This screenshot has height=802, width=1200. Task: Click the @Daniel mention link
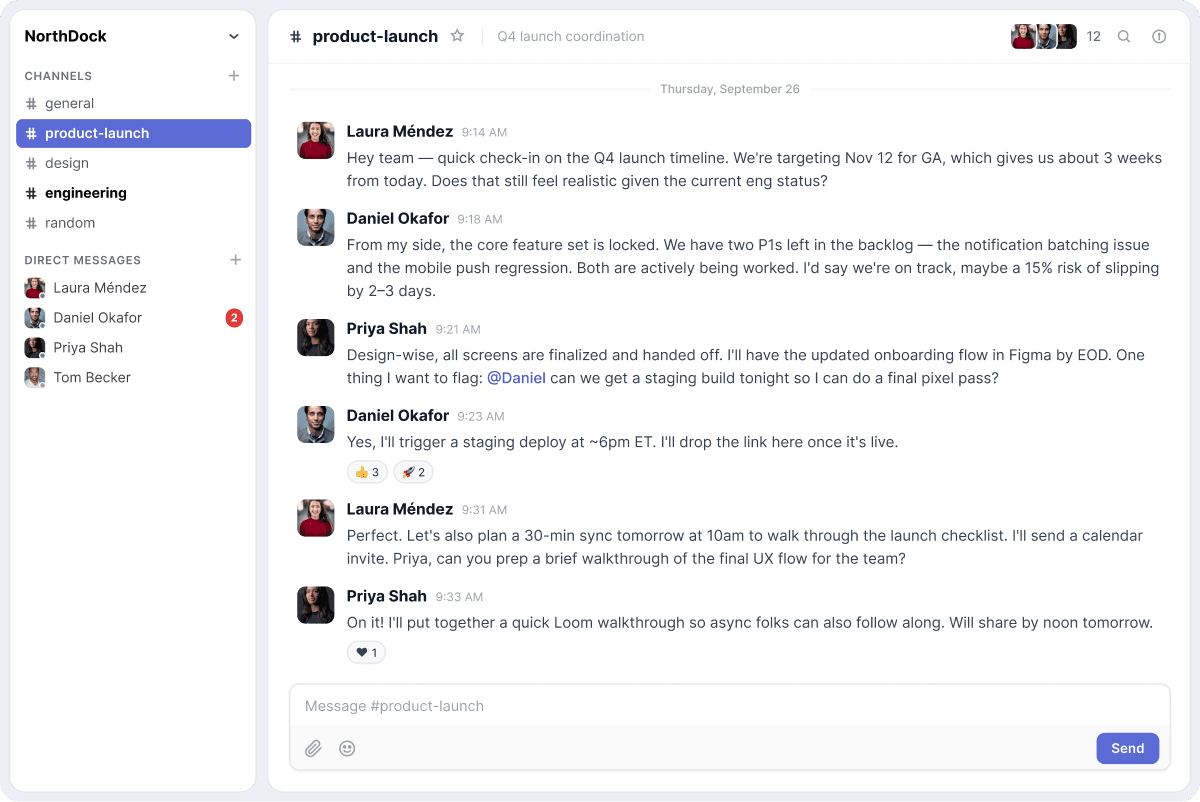(x=516, y=378)
